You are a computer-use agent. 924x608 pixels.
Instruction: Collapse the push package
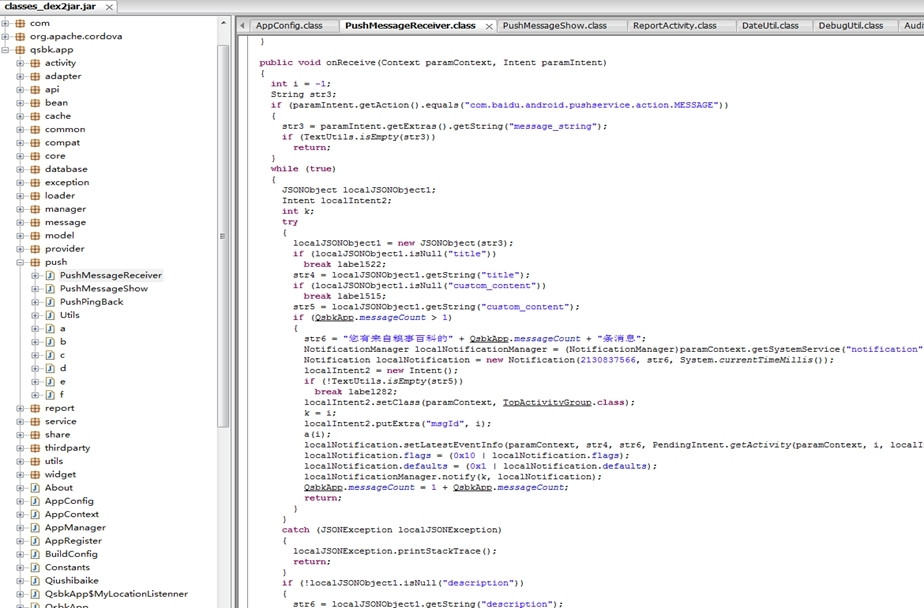20,262
